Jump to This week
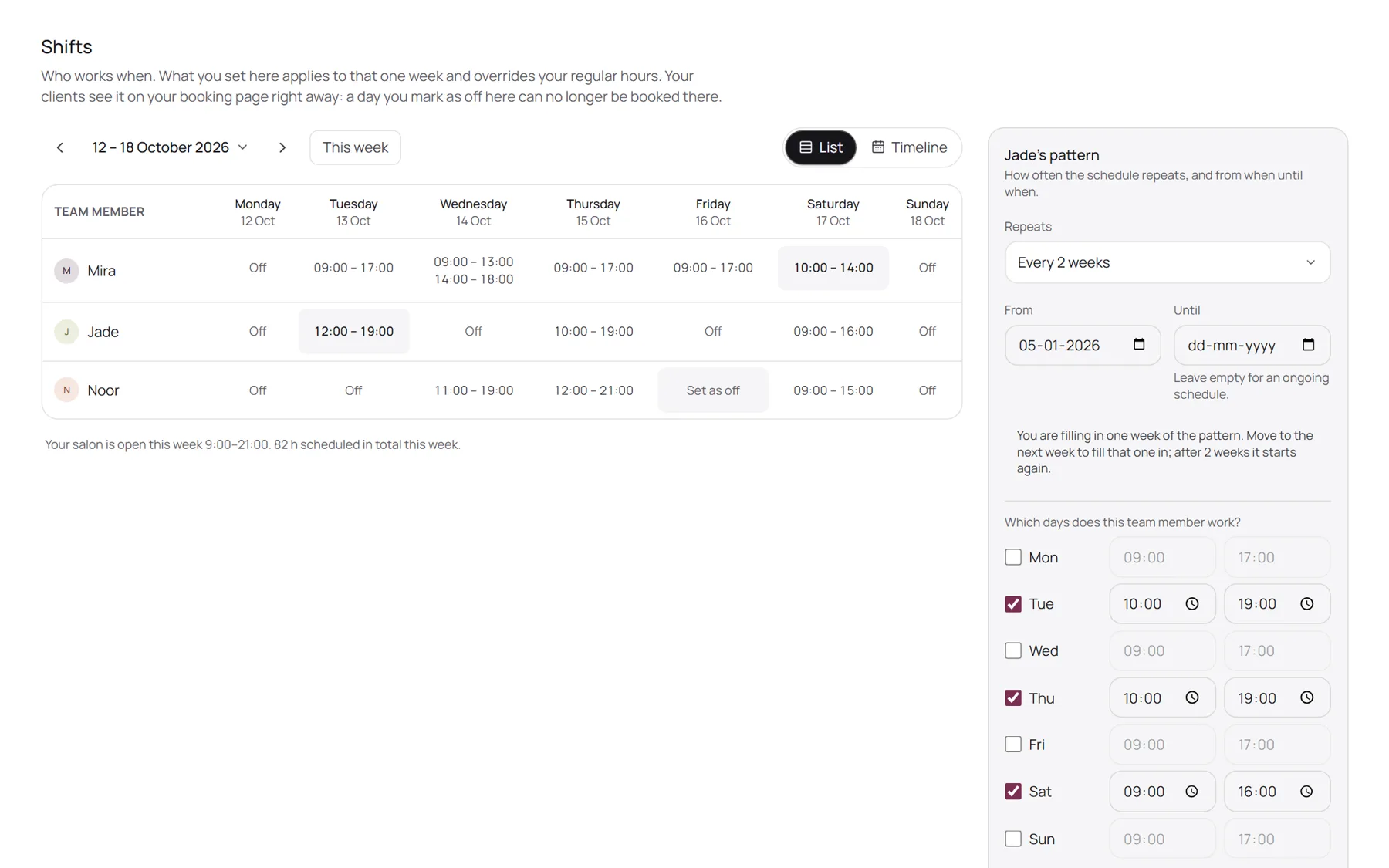 pyautogui.click(x=355, y=147)
